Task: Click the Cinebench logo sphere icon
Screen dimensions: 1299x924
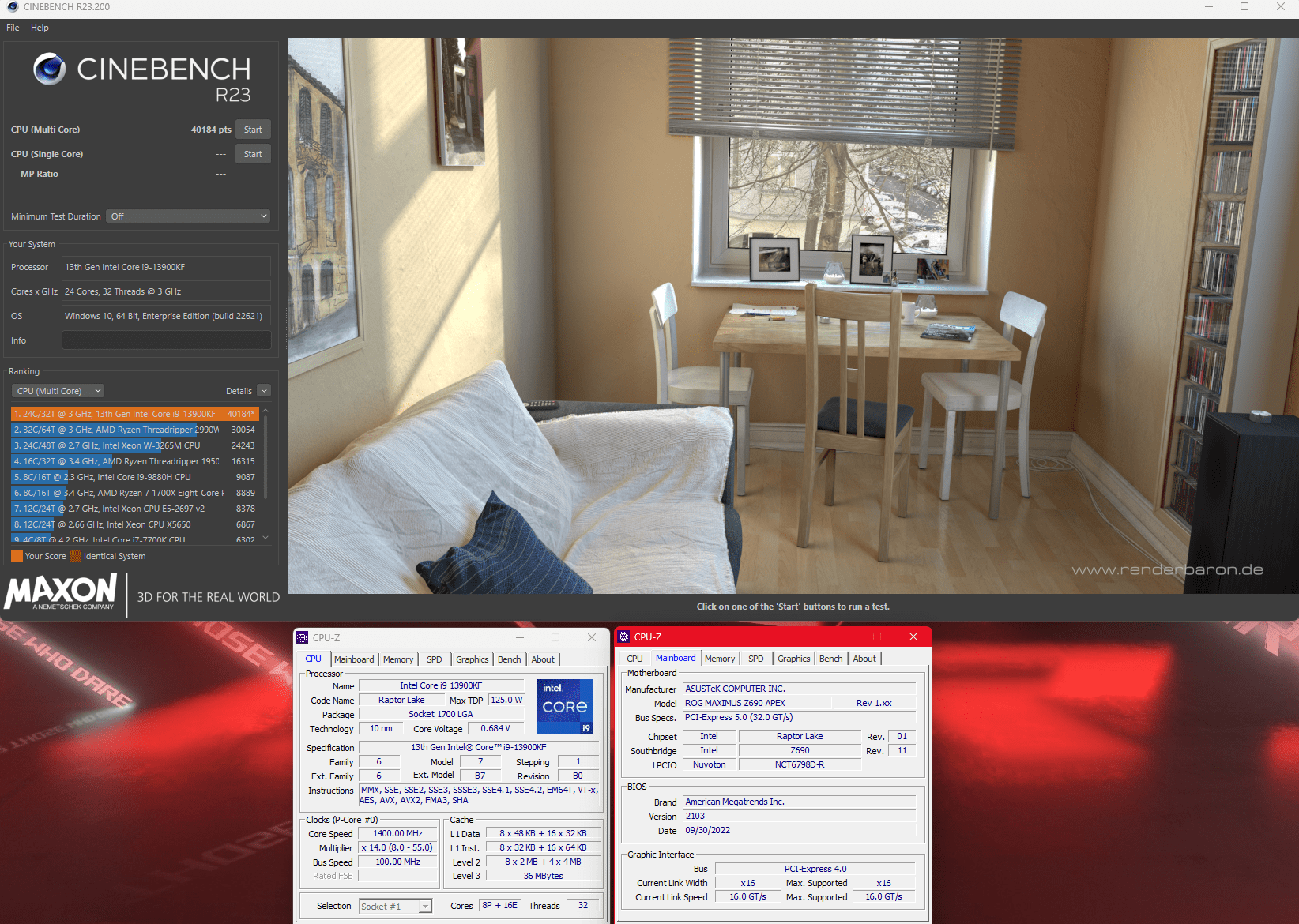Action: click(49, 69)
